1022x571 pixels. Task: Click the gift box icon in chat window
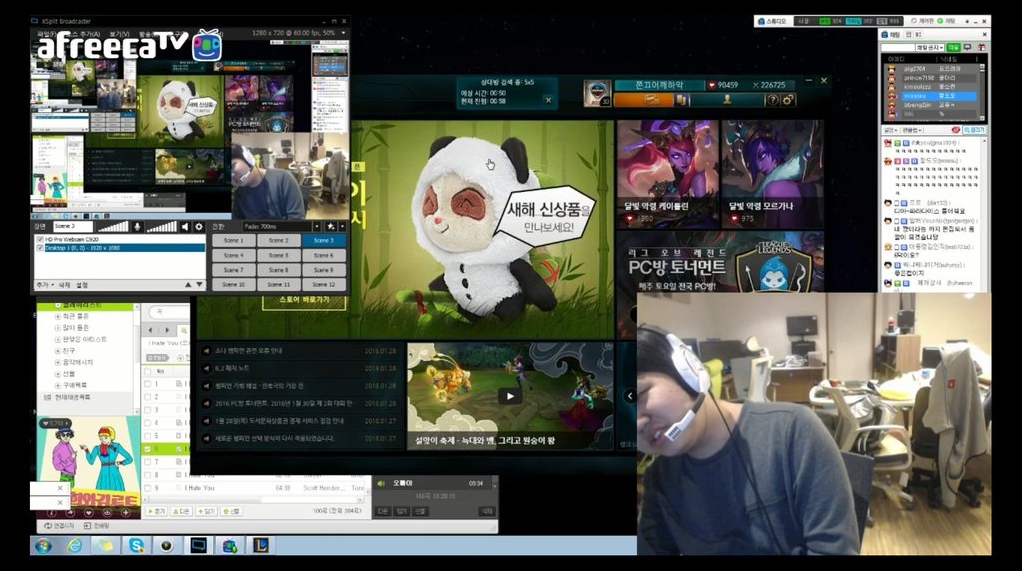click(x=981, y=48)
